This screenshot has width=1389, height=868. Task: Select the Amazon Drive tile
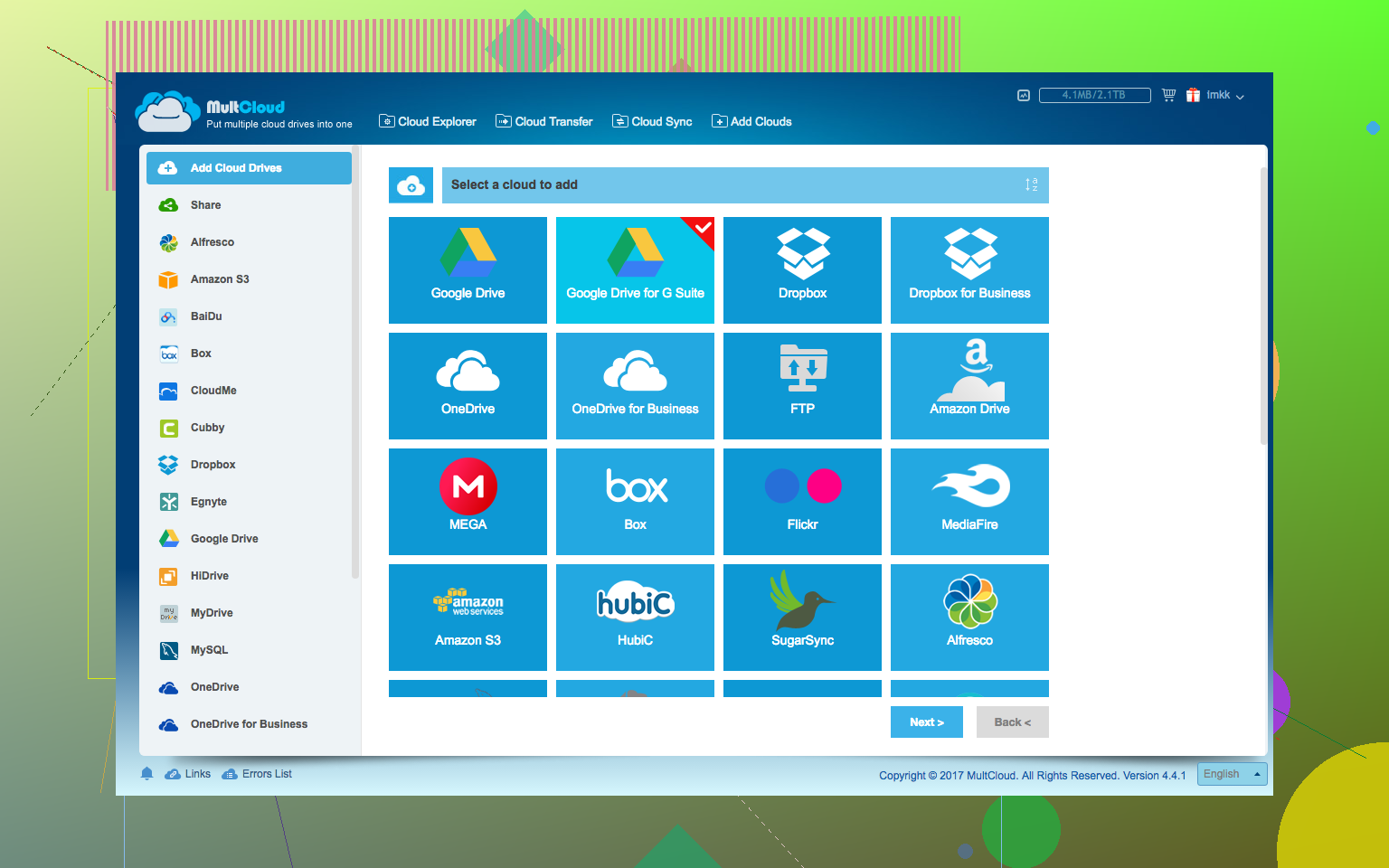click(x=969, y=385)
